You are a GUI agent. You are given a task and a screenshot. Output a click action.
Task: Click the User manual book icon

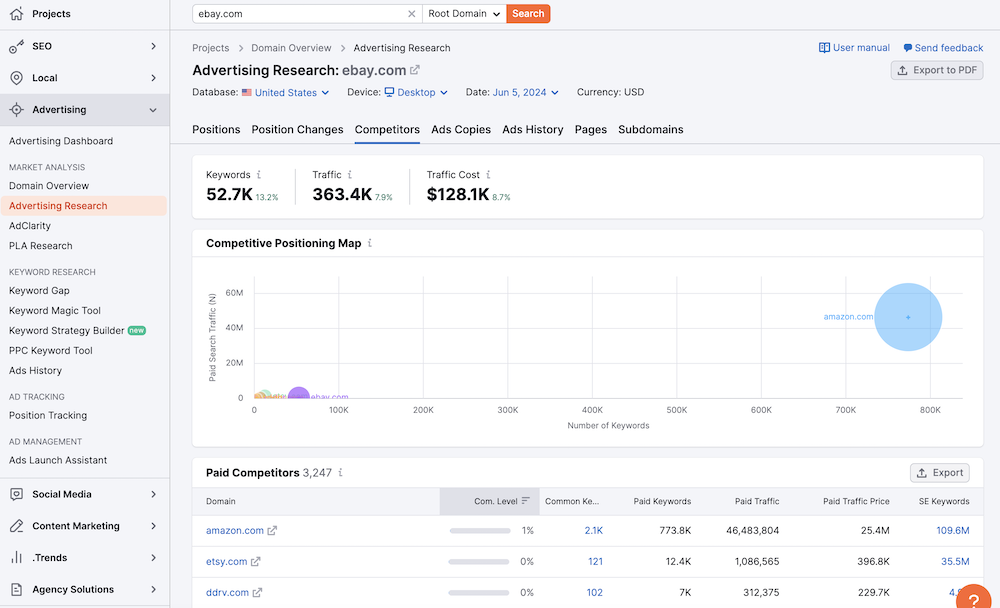click(824, 48)
